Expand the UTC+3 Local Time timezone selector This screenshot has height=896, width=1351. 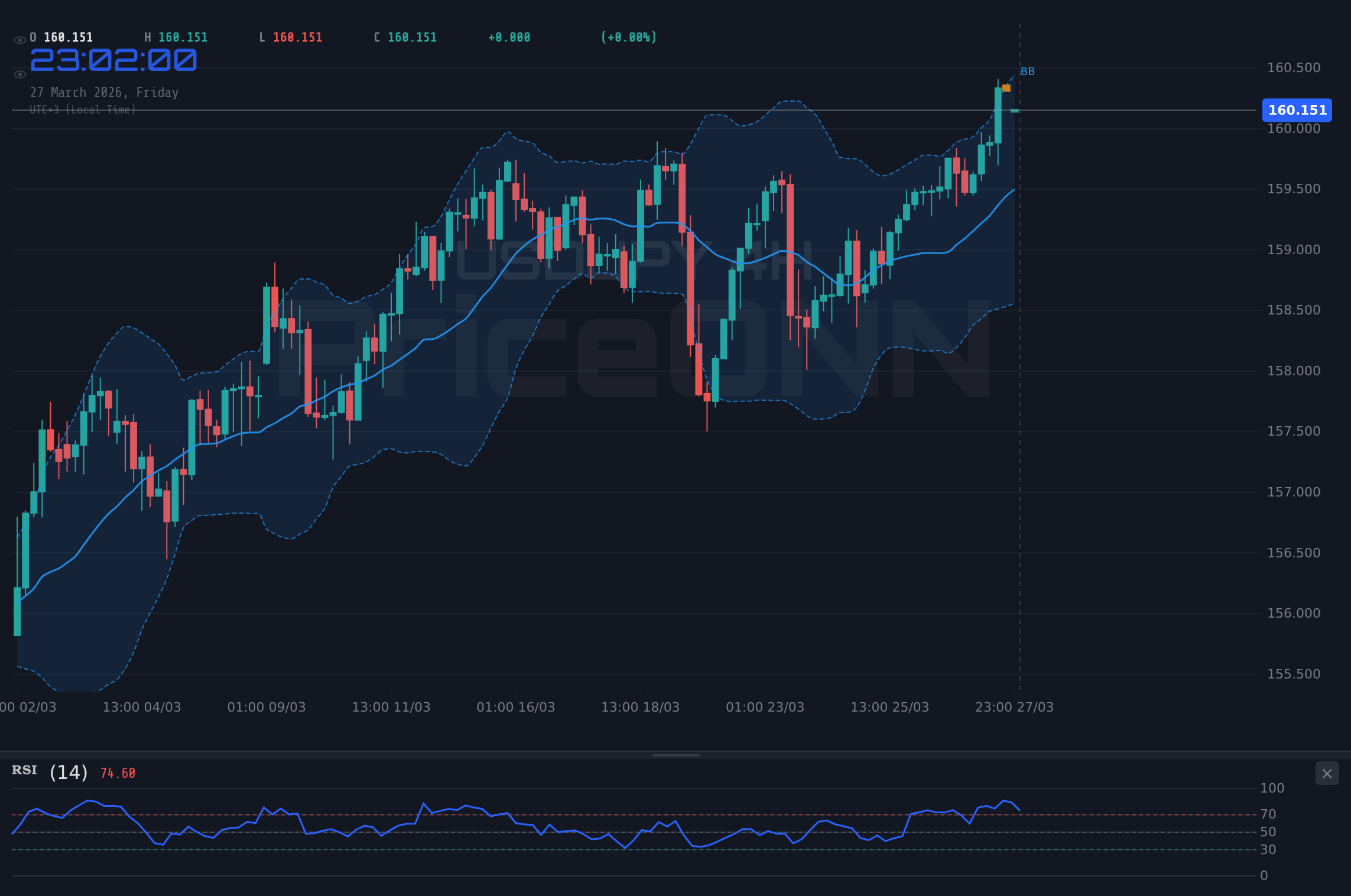83,109
